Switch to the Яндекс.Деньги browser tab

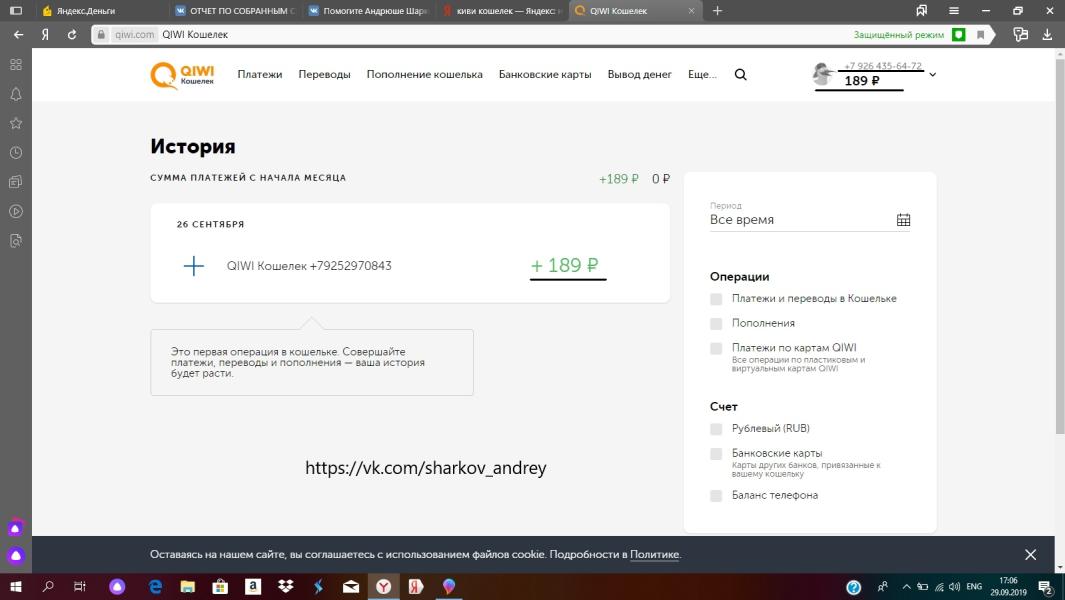click(x=101, y=11)
